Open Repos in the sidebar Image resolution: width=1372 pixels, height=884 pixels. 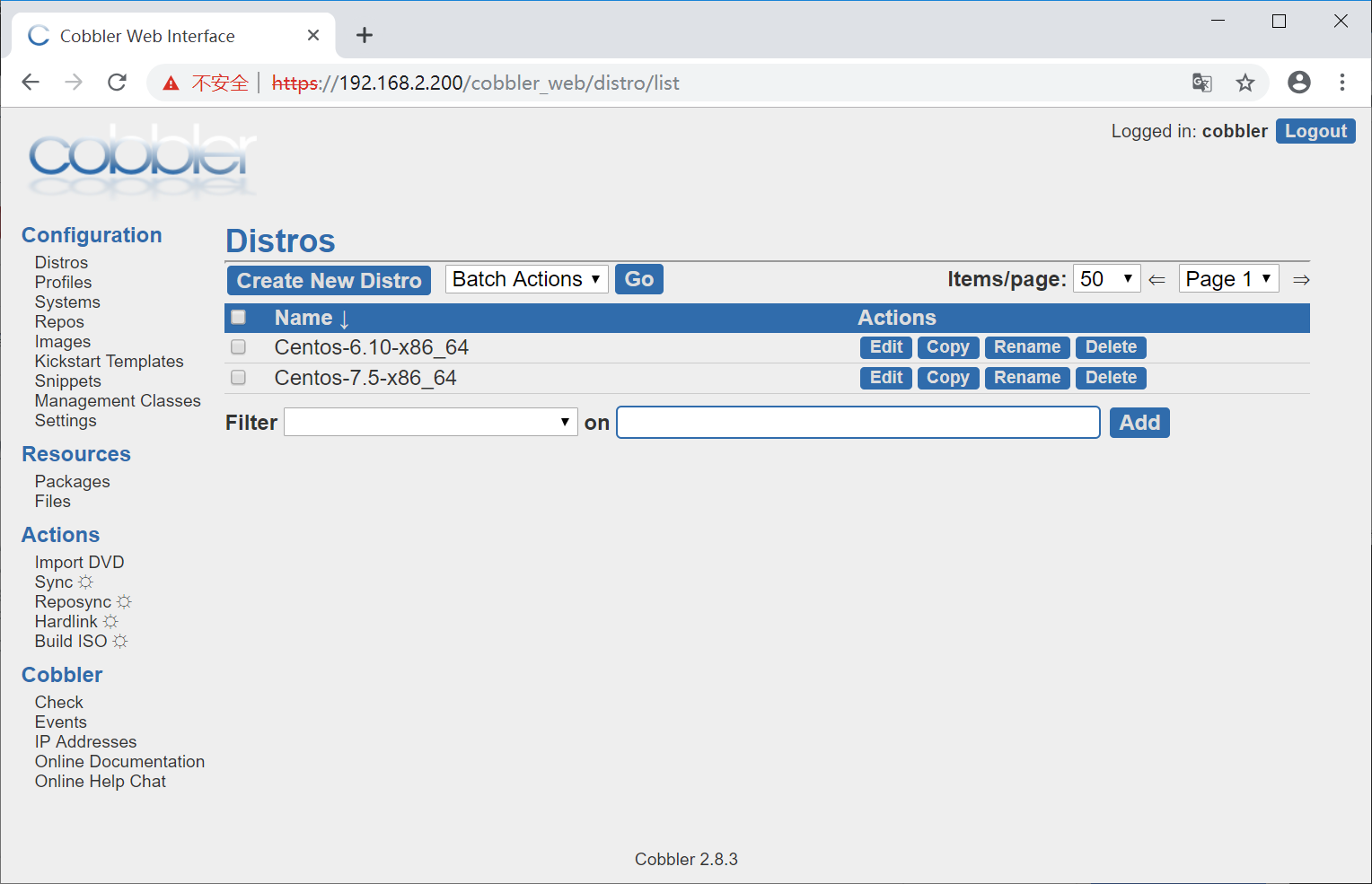(x=59, y=322)
